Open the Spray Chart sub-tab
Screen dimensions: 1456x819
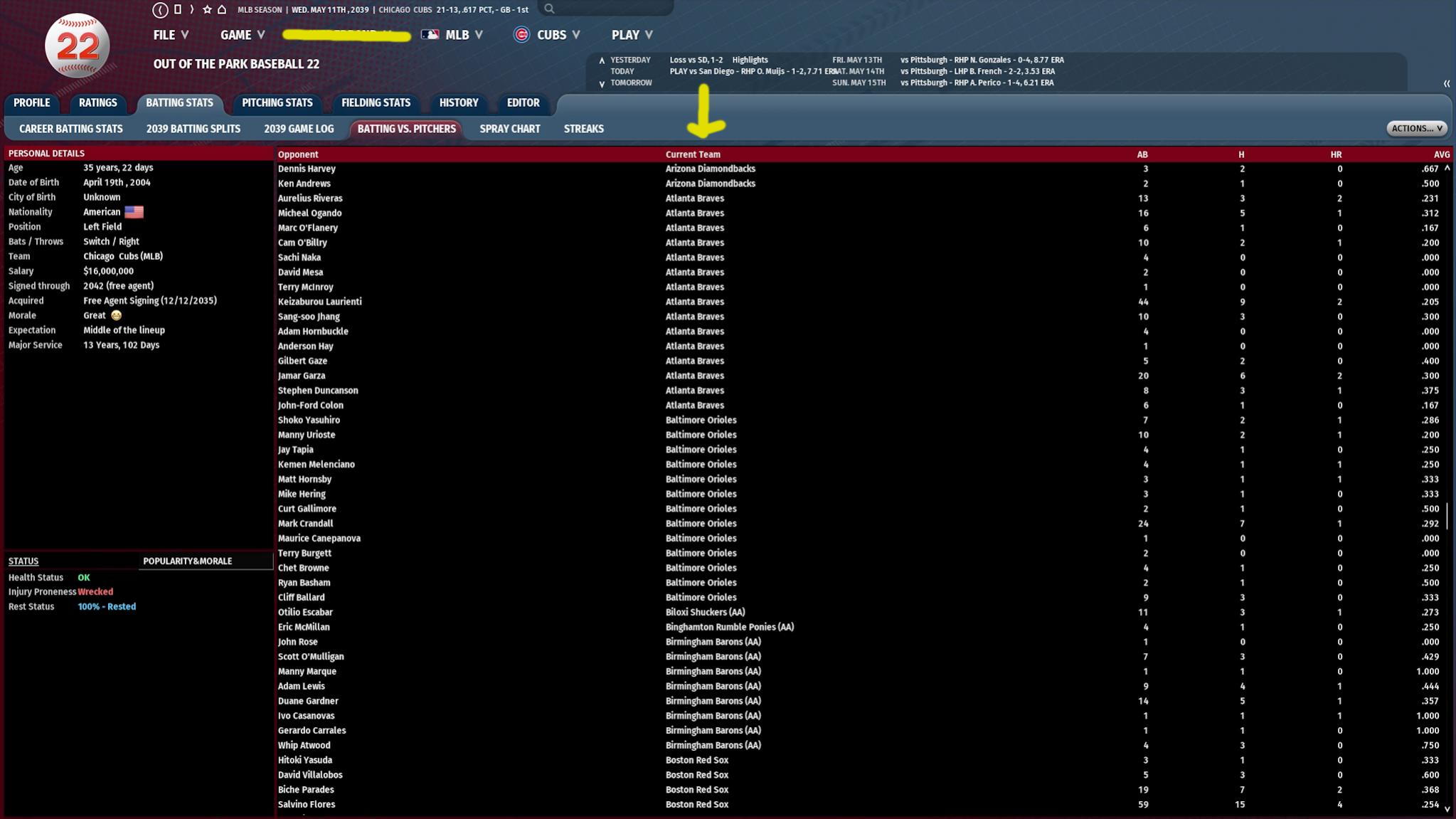(509, 130)
